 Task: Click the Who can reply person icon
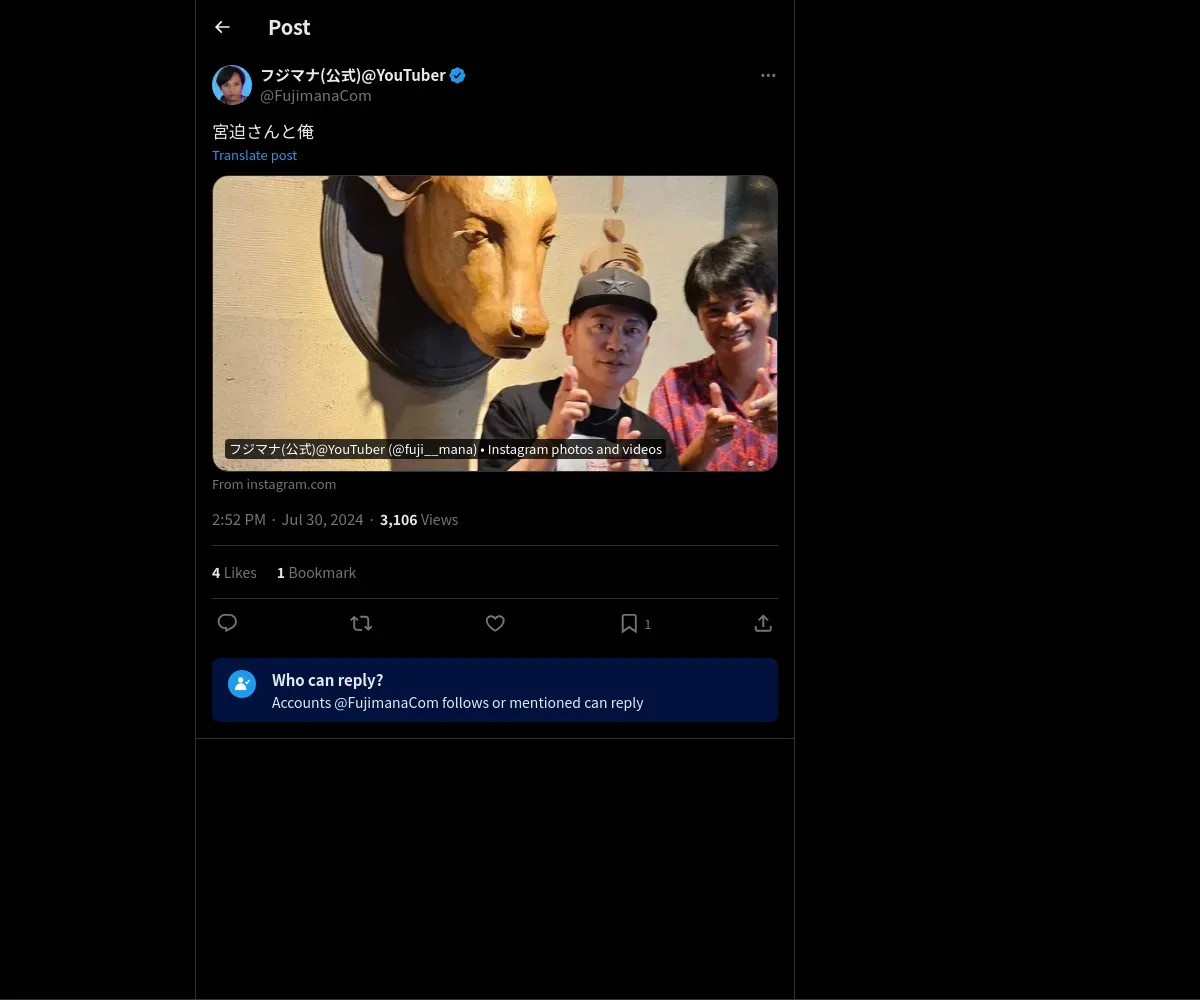tap(242, 683)
